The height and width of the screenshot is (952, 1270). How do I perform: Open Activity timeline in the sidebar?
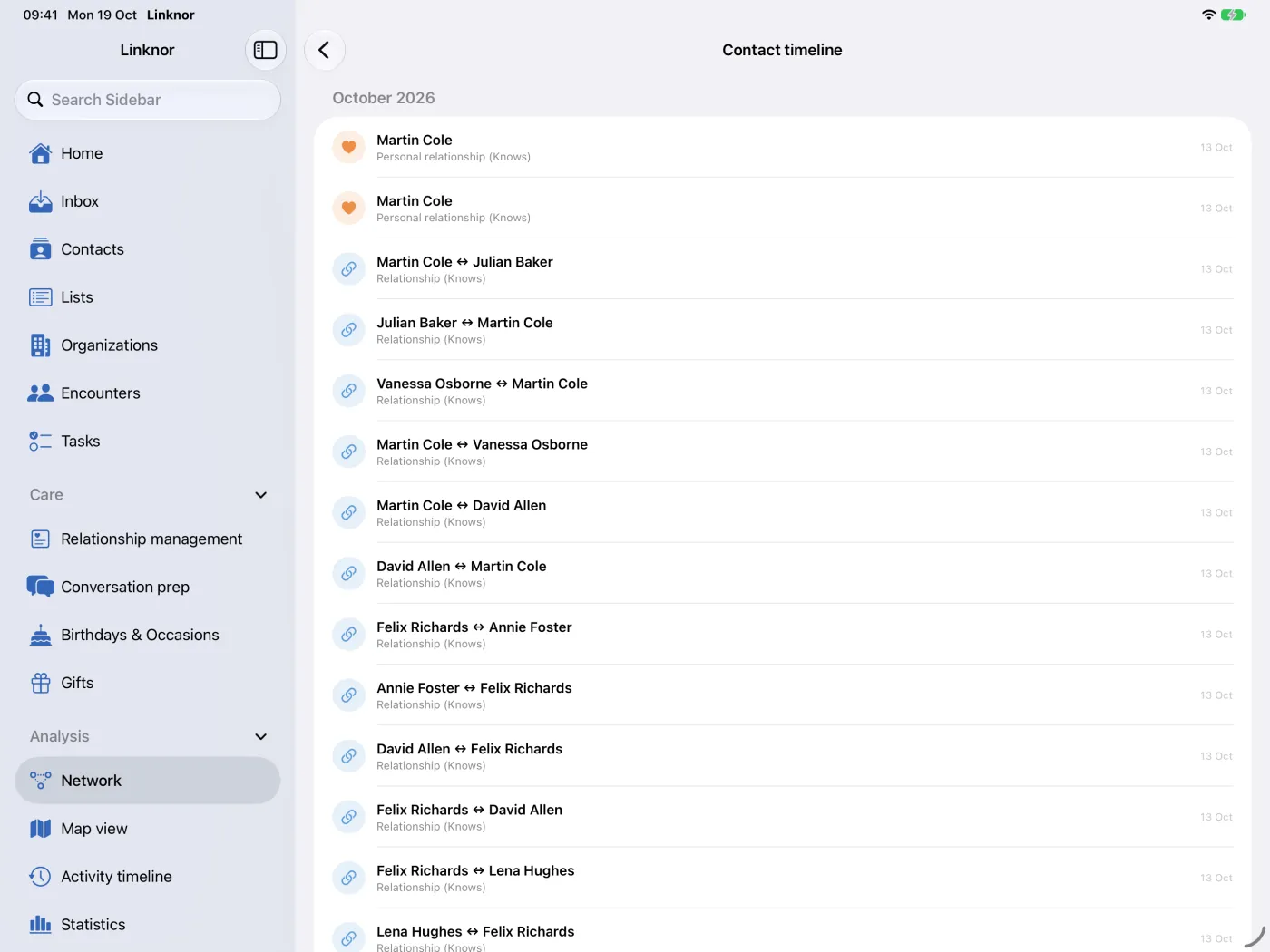pyautogui.click(x=148, y=877)
